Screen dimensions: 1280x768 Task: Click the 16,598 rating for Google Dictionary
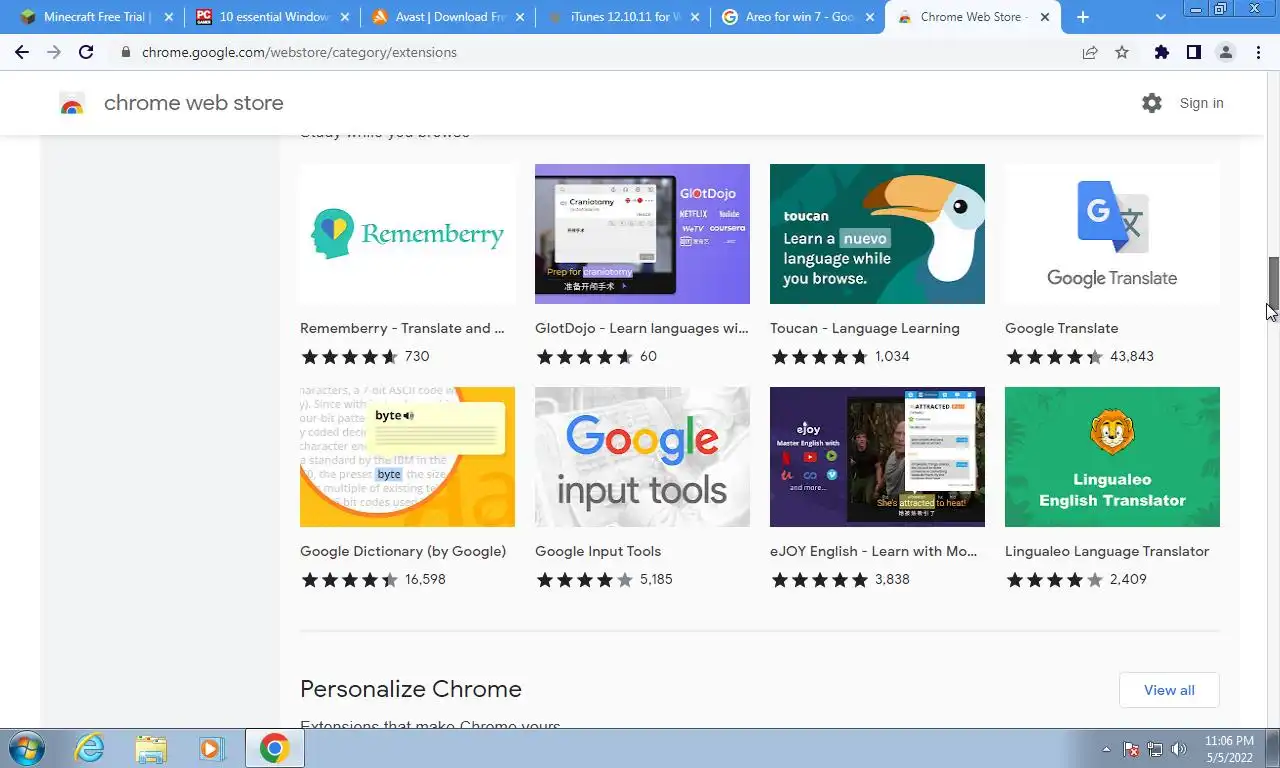[x=425, y=579]
